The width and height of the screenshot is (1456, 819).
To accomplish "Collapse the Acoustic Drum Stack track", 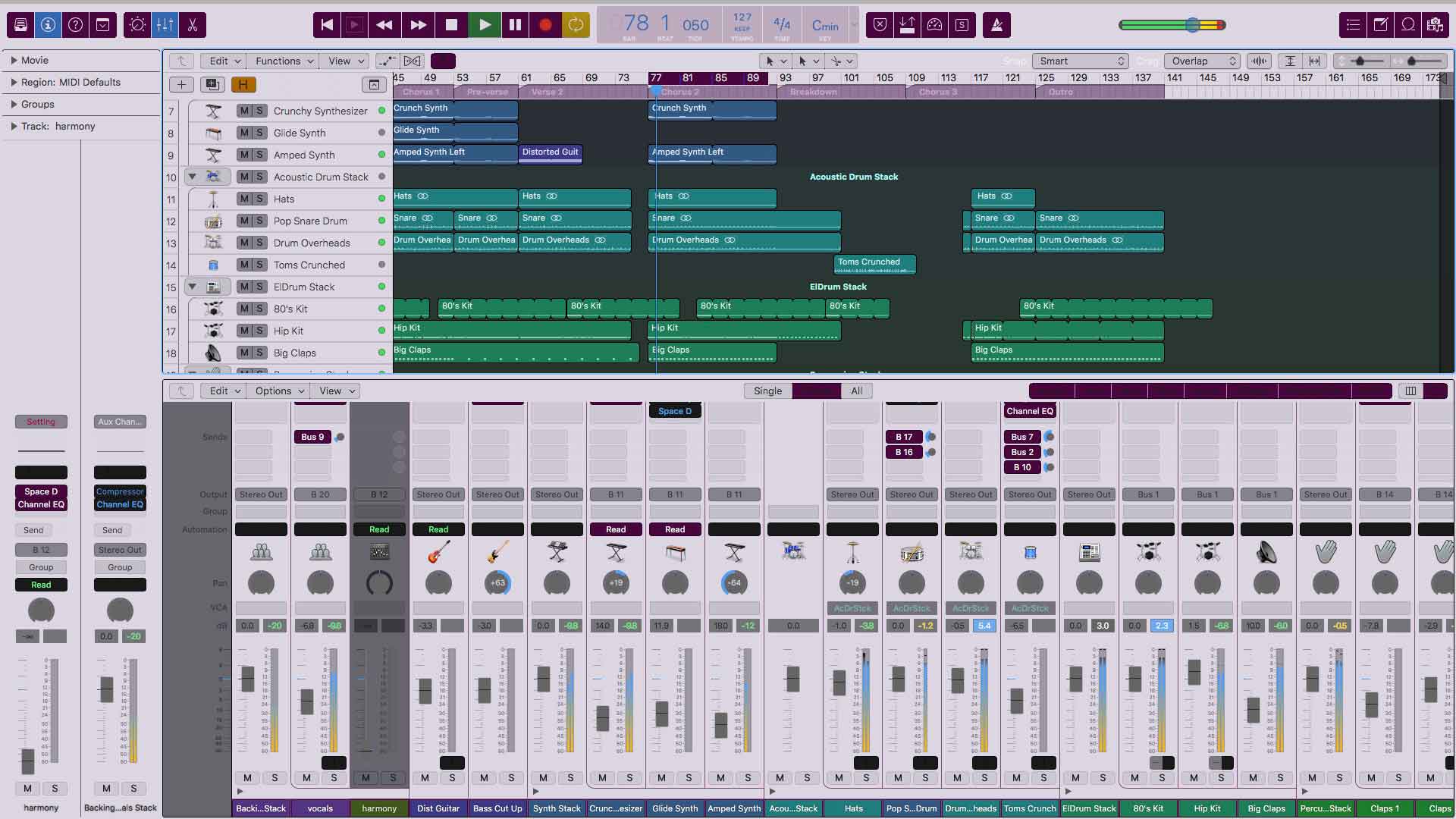I will pos(193,177).
